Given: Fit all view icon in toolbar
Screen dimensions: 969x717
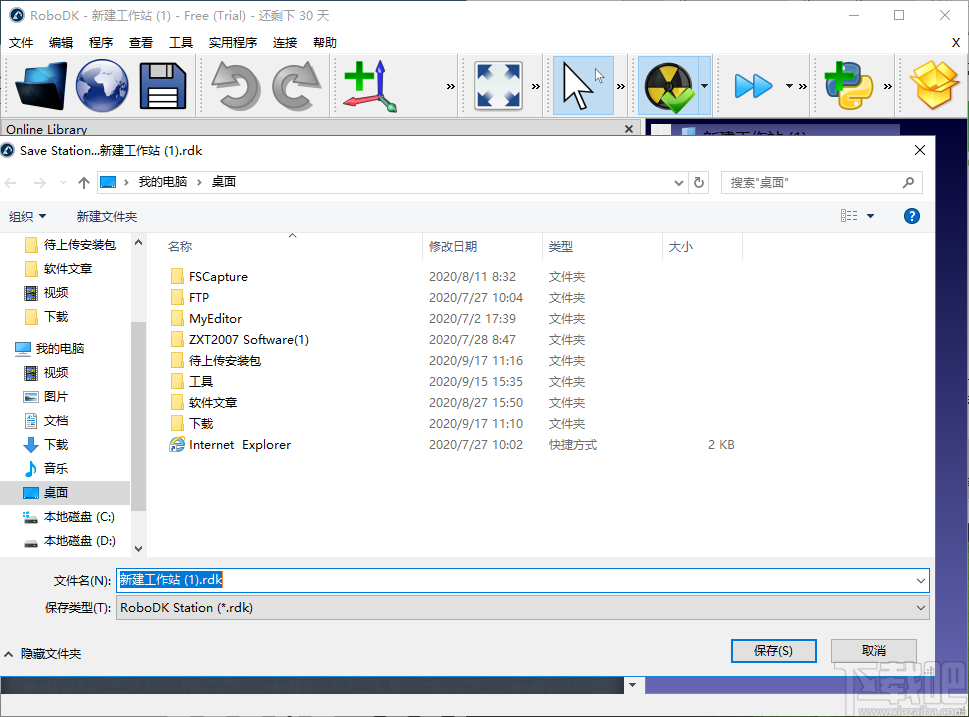Looking at the screenshot, I should click(x=498, y=86).
